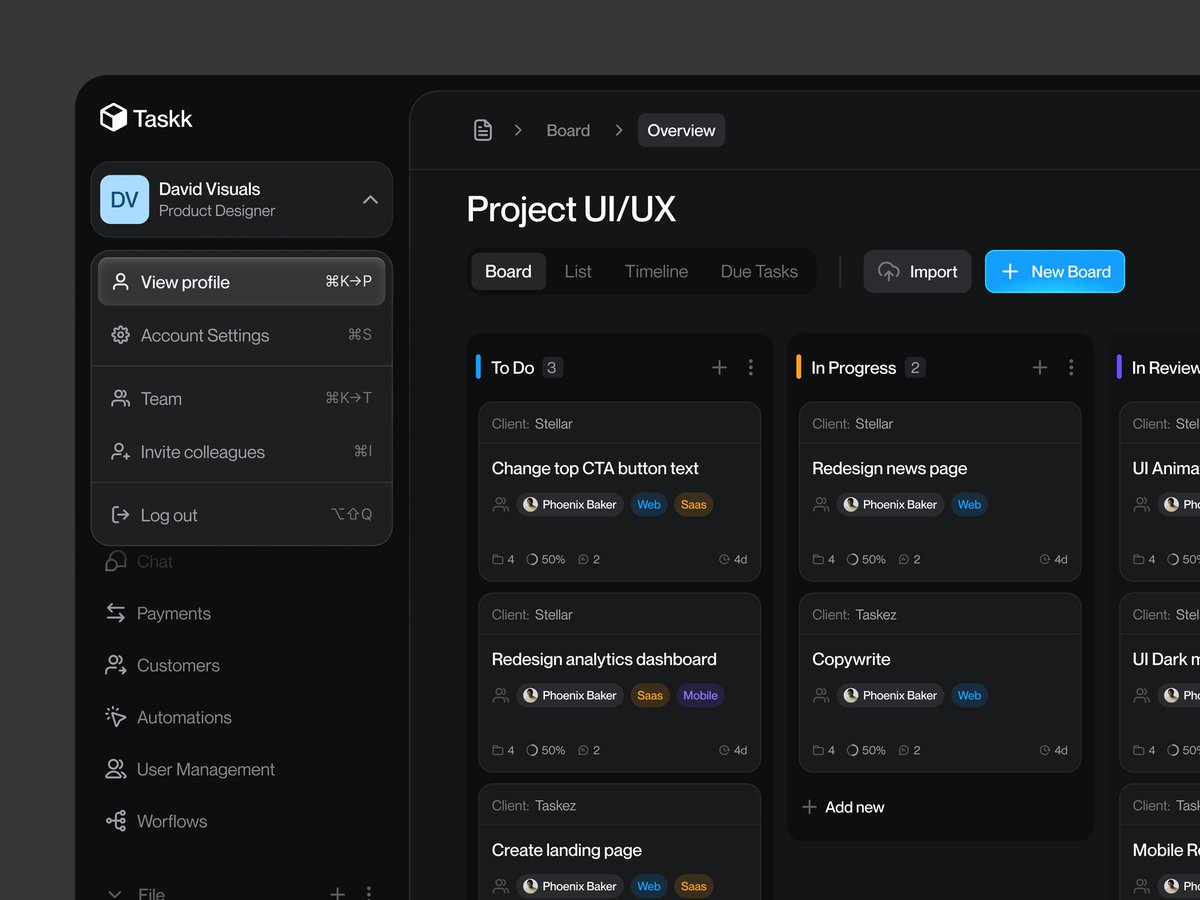1200x900 pixels.
Task: Click the In Progress count badge 2
Action: [914, 367]
